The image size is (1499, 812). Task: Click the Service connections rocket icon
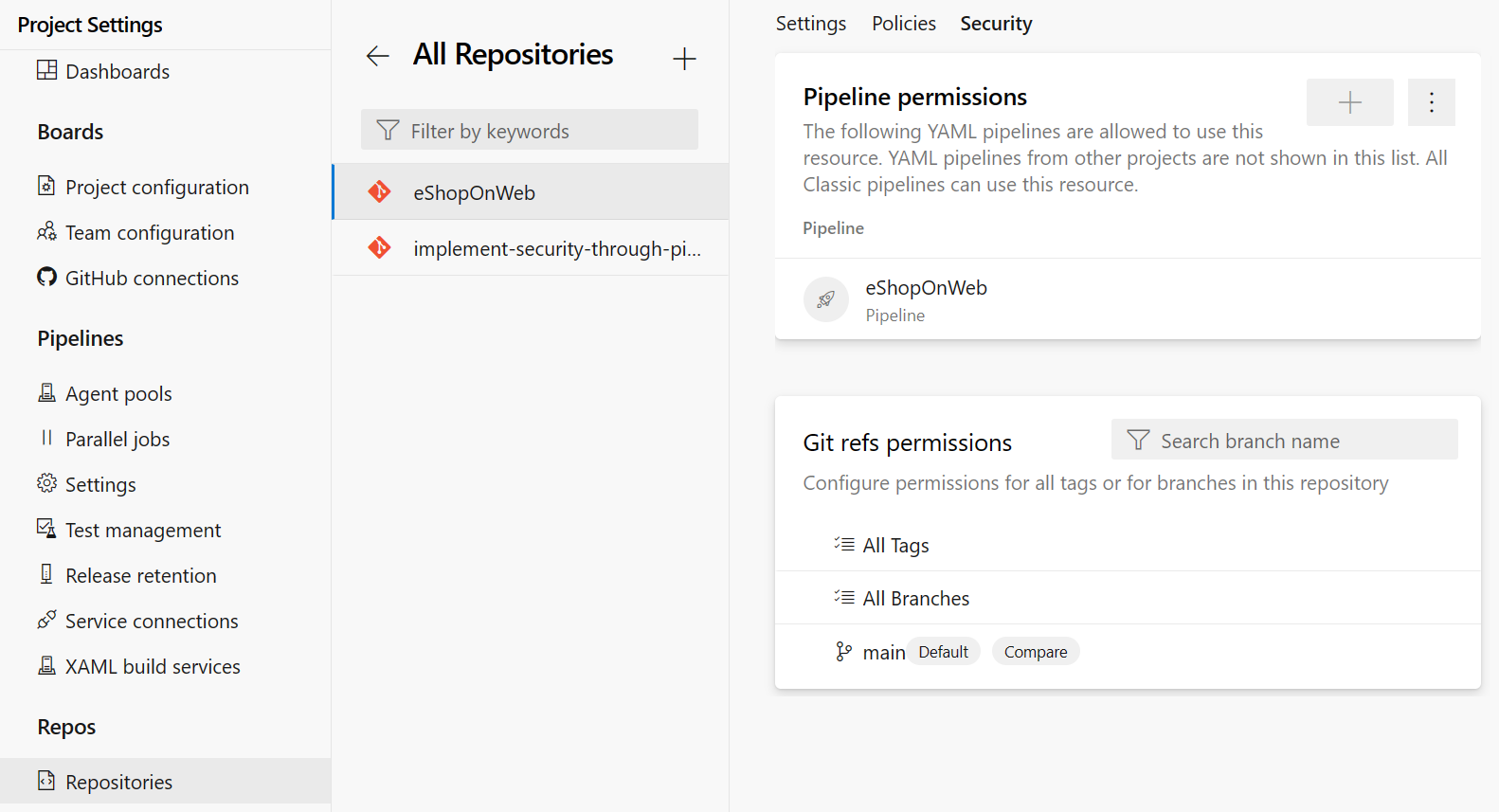tap(46, 621)
